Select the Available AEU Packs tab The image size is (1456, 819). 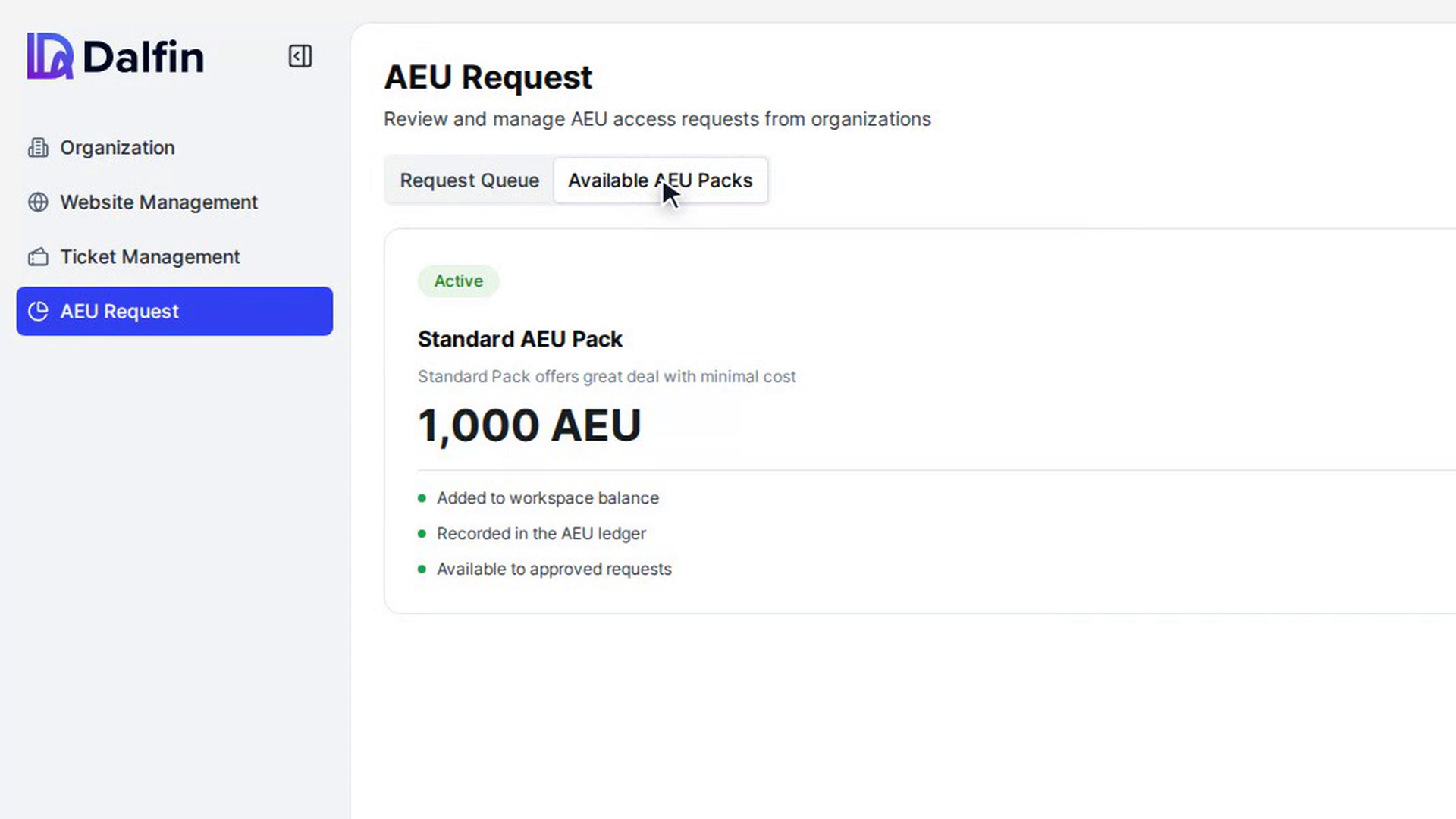[x=661, y=180]
